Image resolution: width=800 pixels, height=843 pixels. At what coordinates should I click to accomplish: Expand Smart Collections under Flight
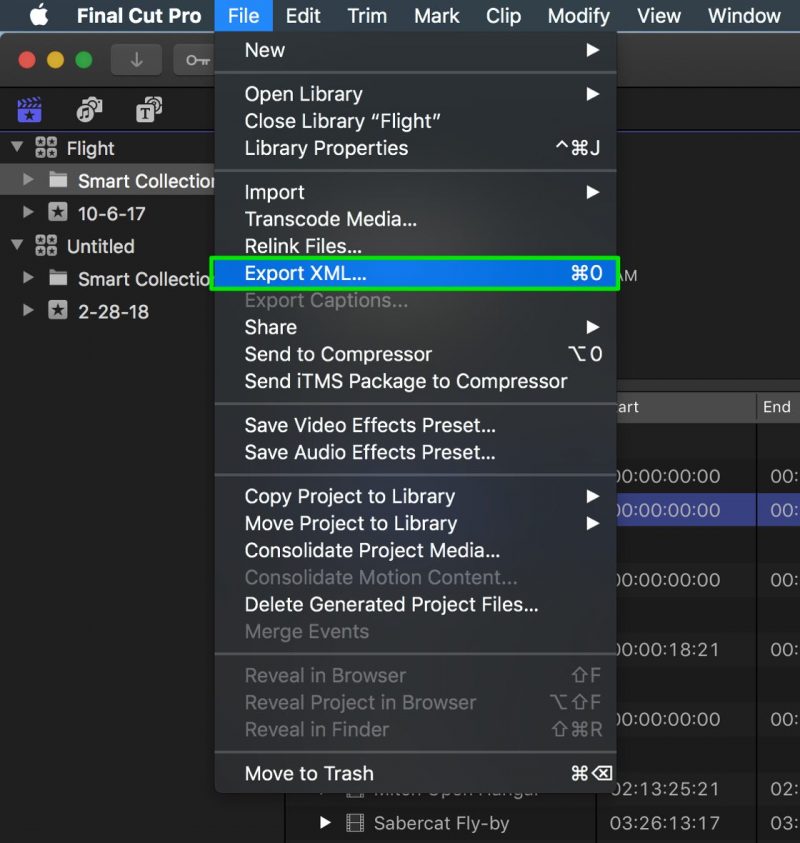click(x=28, y=179)
